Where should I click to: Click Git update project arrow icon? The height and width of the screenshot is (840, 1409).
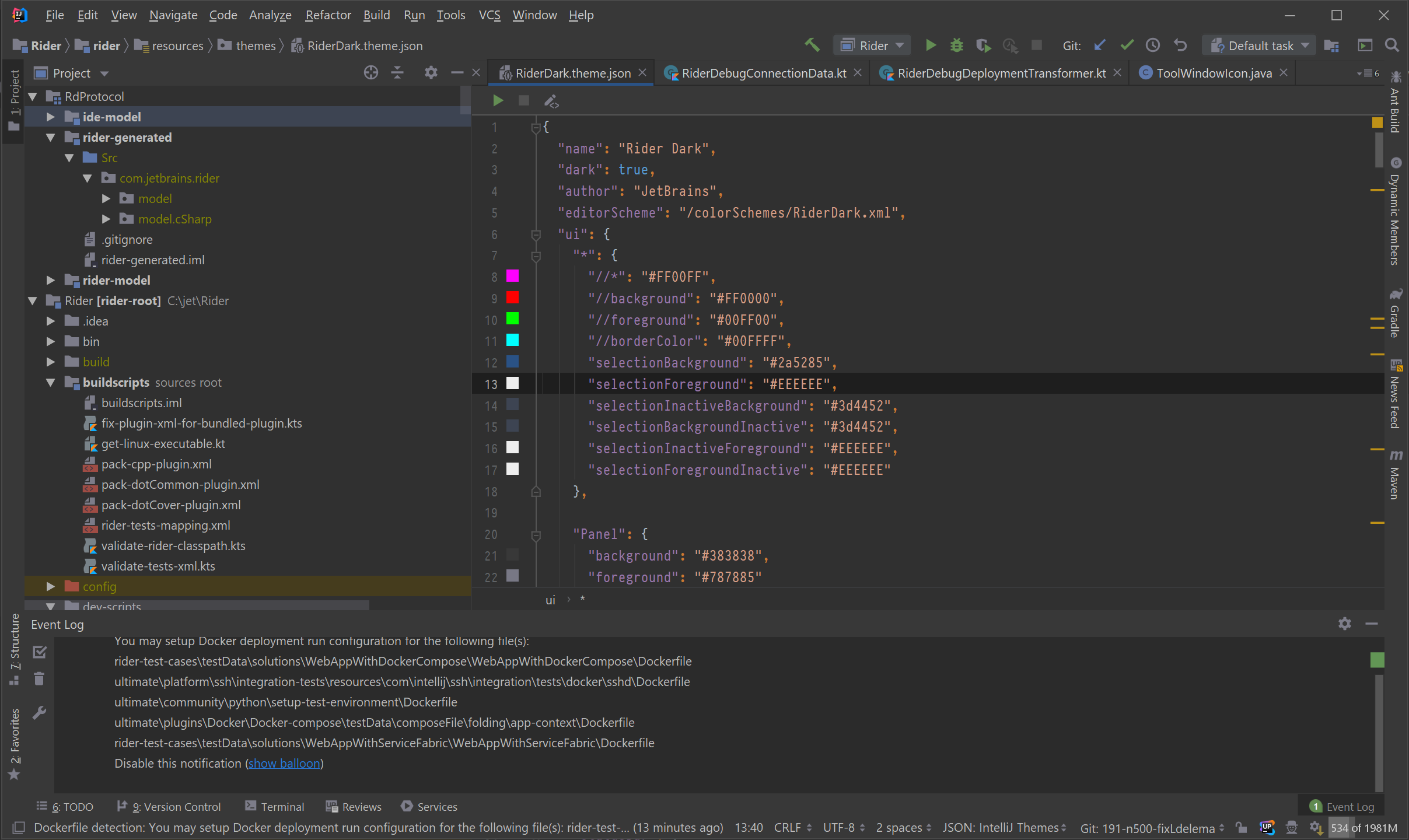(1100, 45)
